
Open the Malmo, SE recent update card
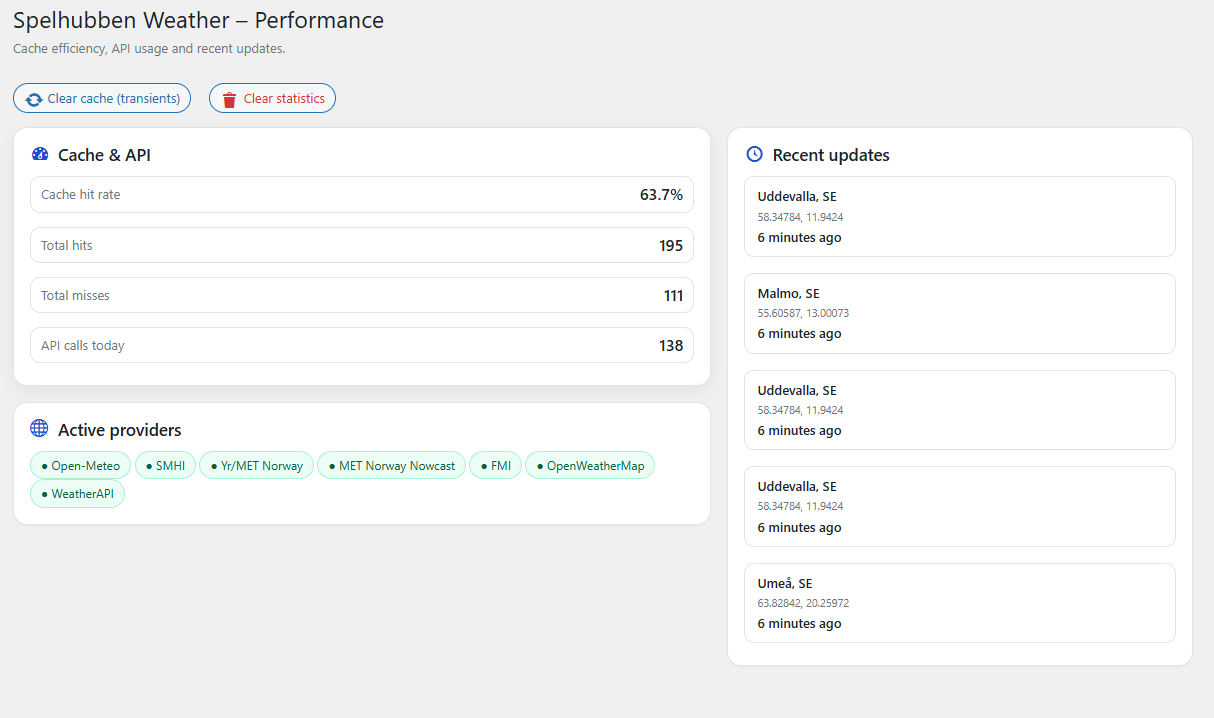pyautogui.click(x=959, y=313)
